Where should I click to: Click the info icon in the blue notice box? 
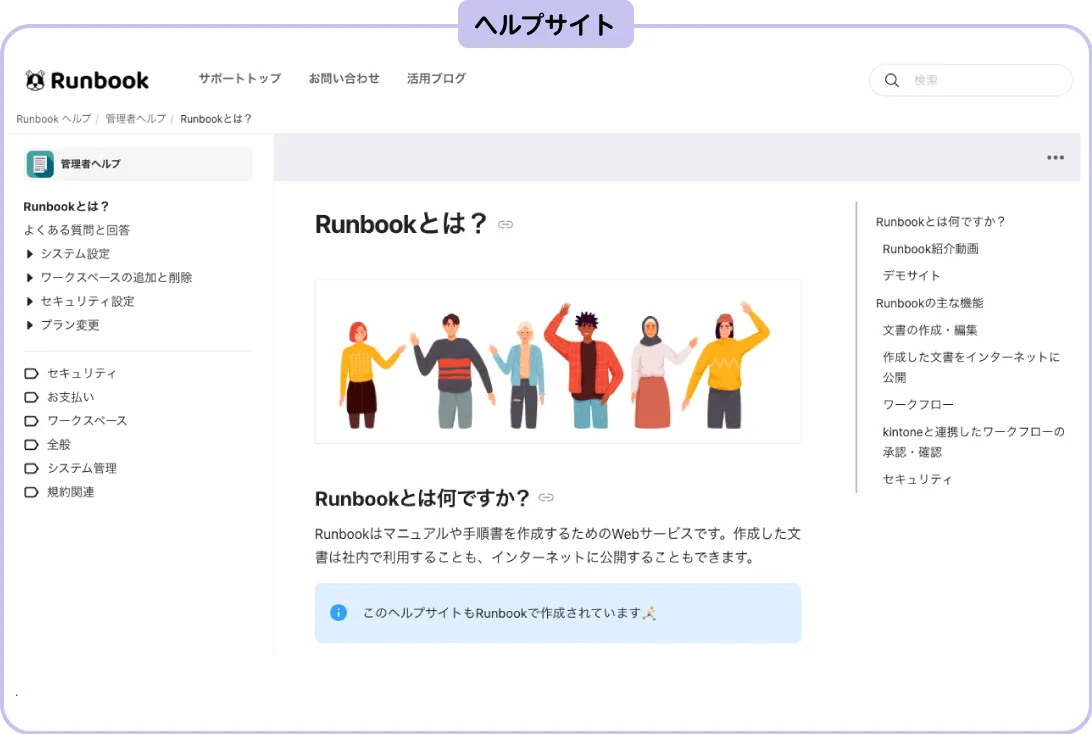pos(338,613)
